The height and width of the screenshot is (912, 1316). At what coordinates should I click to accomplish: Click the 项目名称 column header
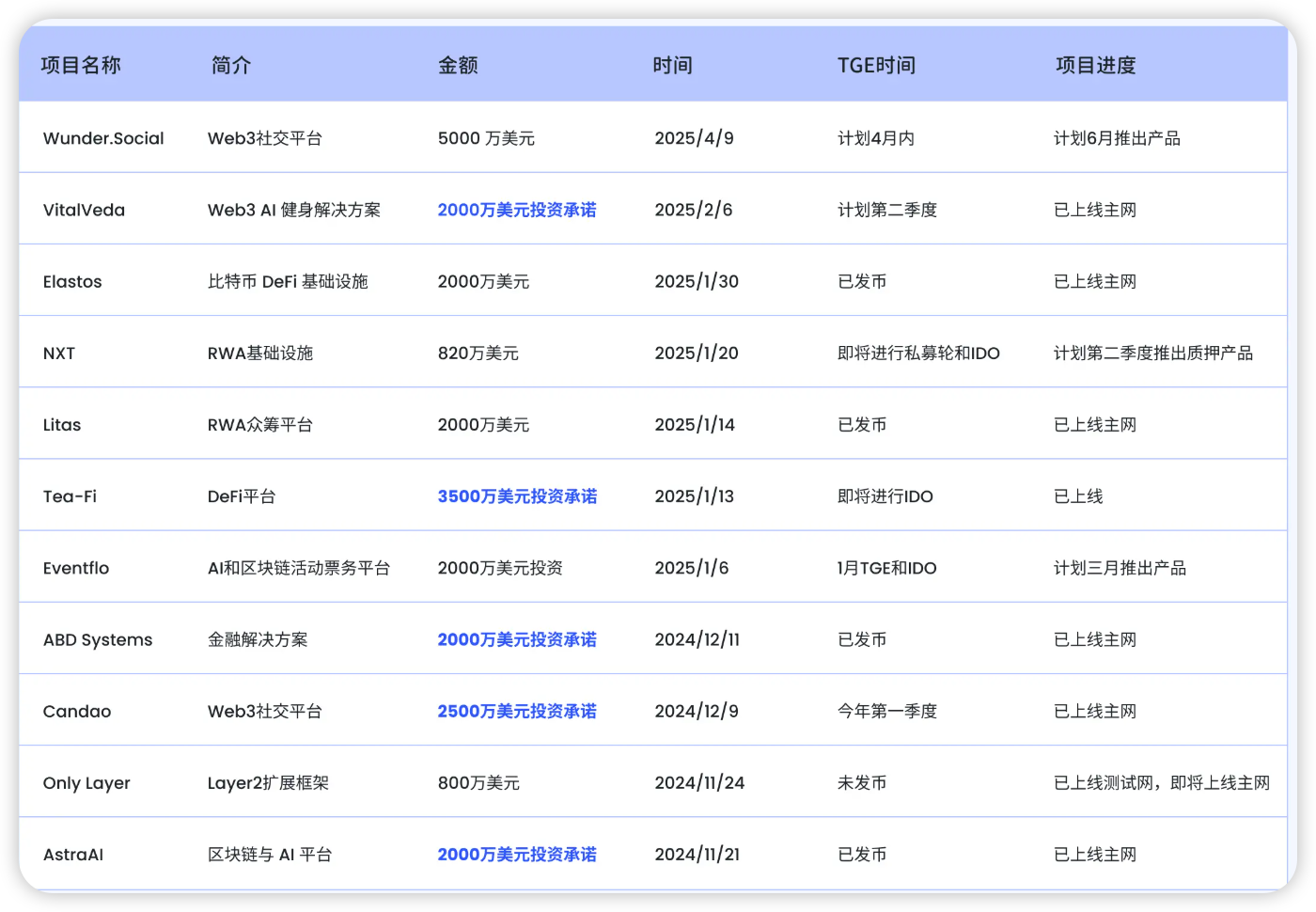81,65
